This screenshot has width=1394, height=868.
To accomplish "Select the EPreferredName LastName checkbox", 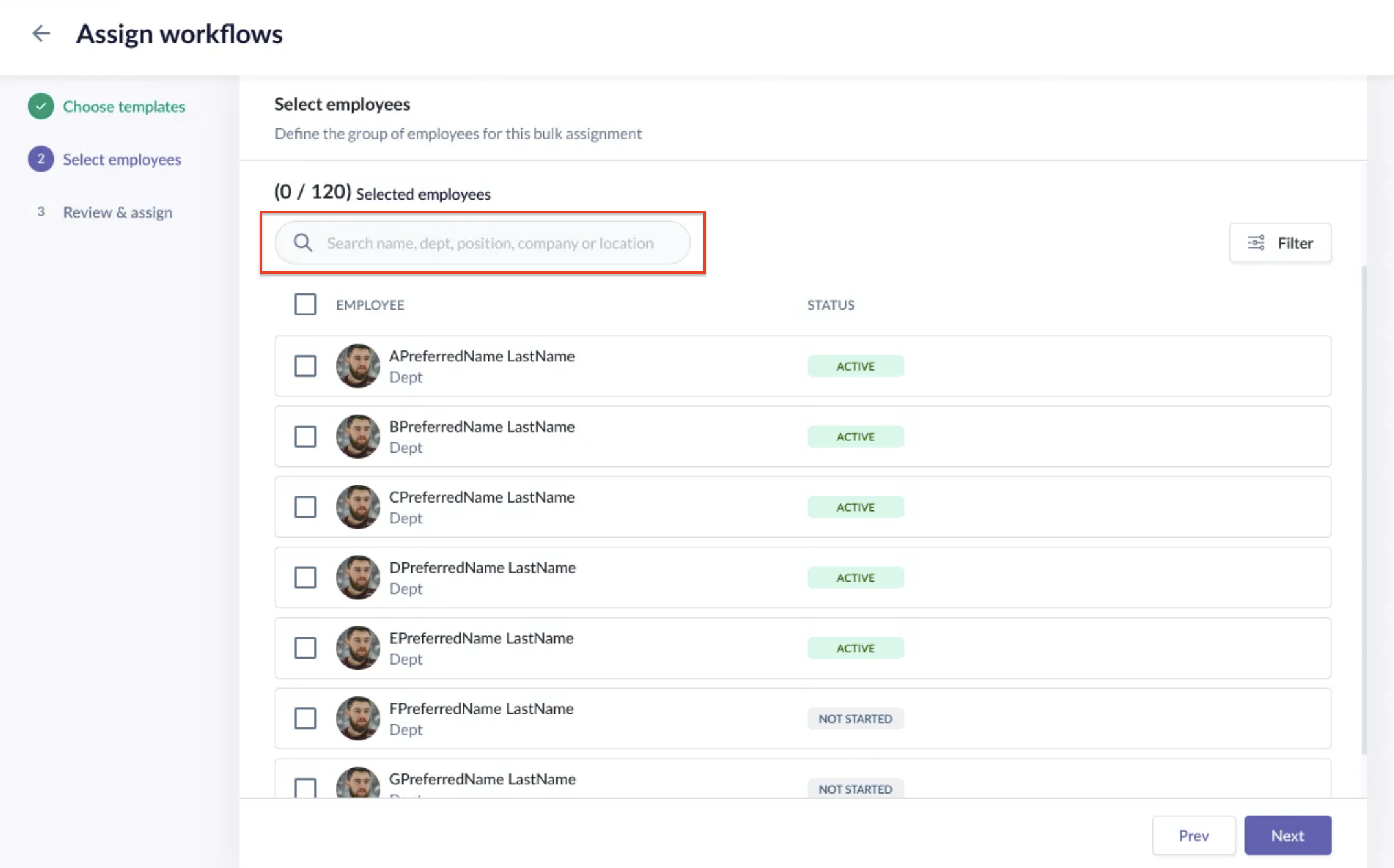I will click(x=305, y=648).
